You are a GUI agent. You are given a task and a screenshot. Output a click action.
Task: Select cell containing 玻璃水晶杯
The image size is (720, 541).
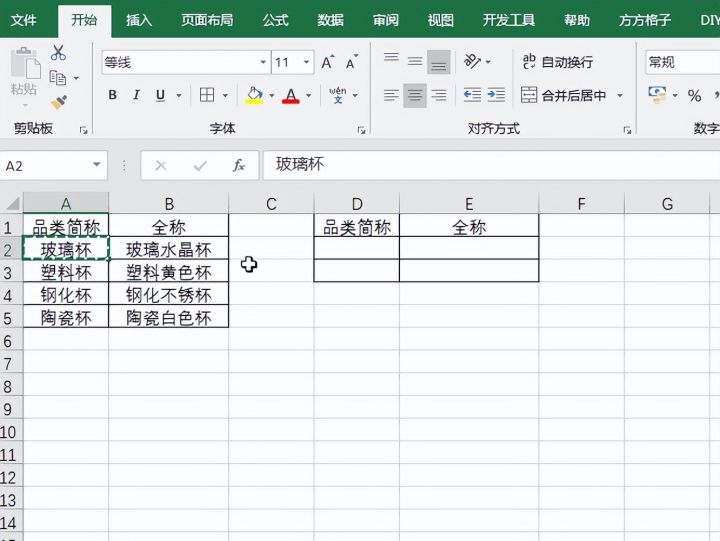pyautogui.click(x=169, y=249)
